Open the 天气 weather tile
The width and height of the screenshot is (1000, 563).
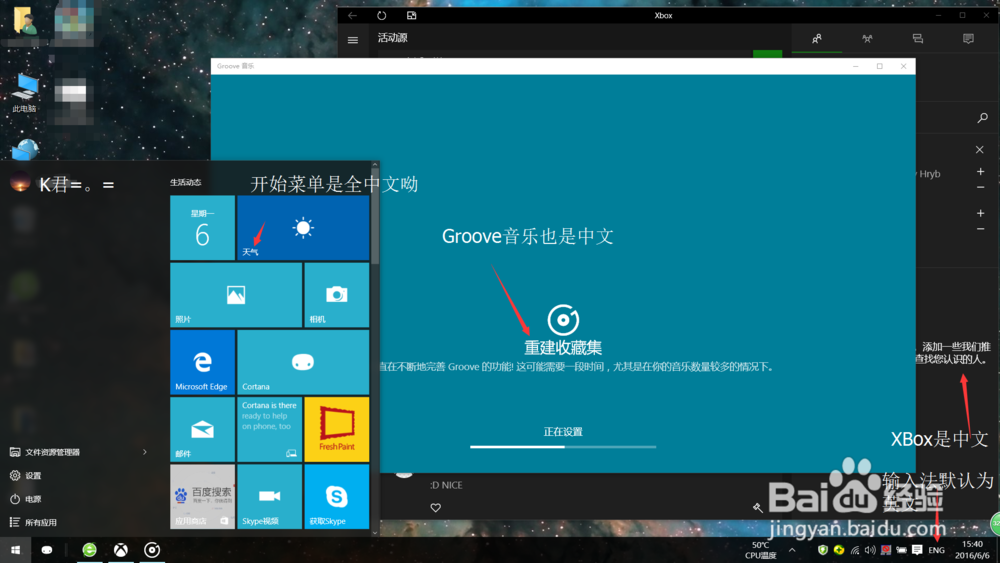303,228
